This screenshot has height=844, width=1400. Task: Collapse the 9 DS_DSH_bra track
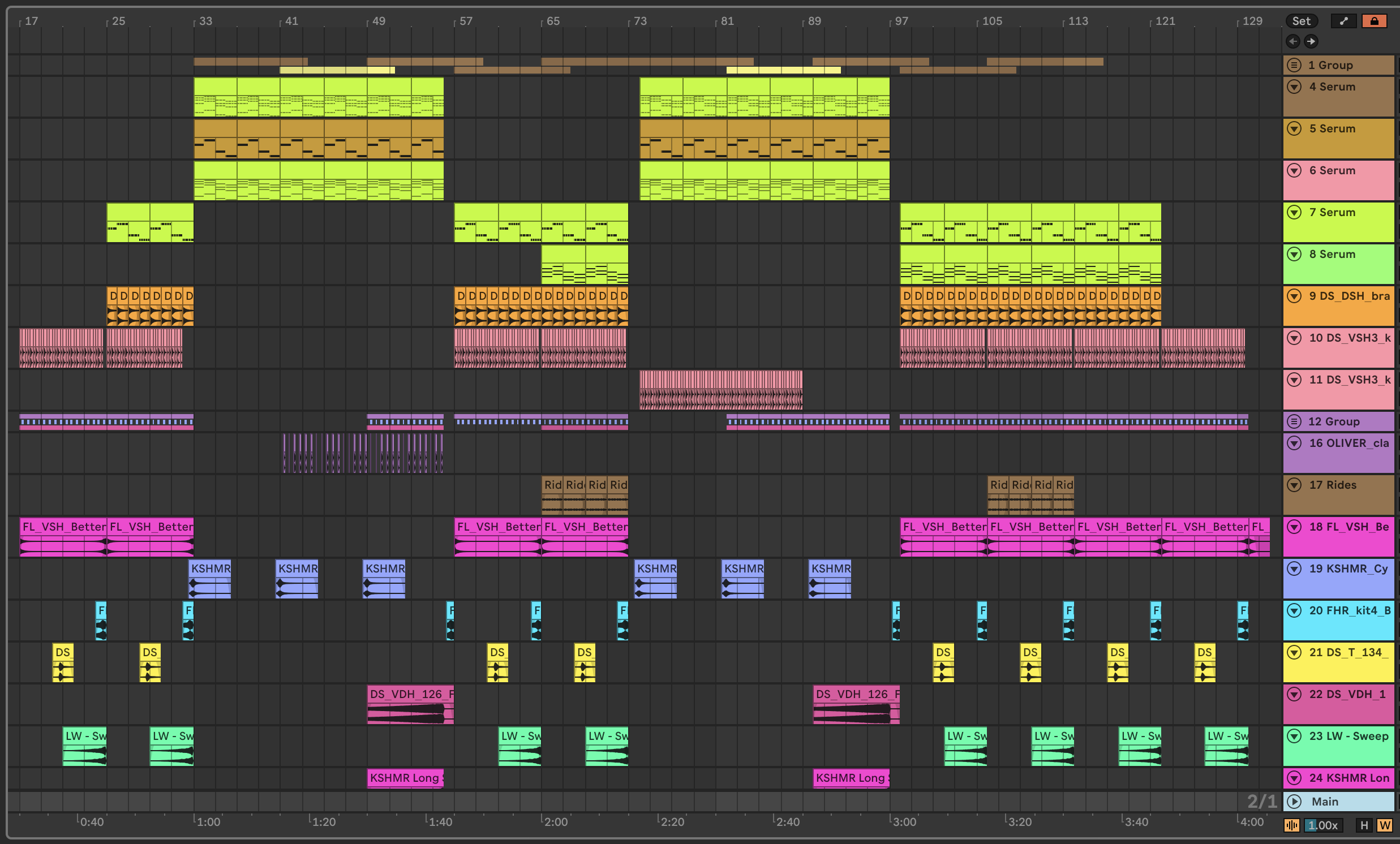click(1294, 296)
